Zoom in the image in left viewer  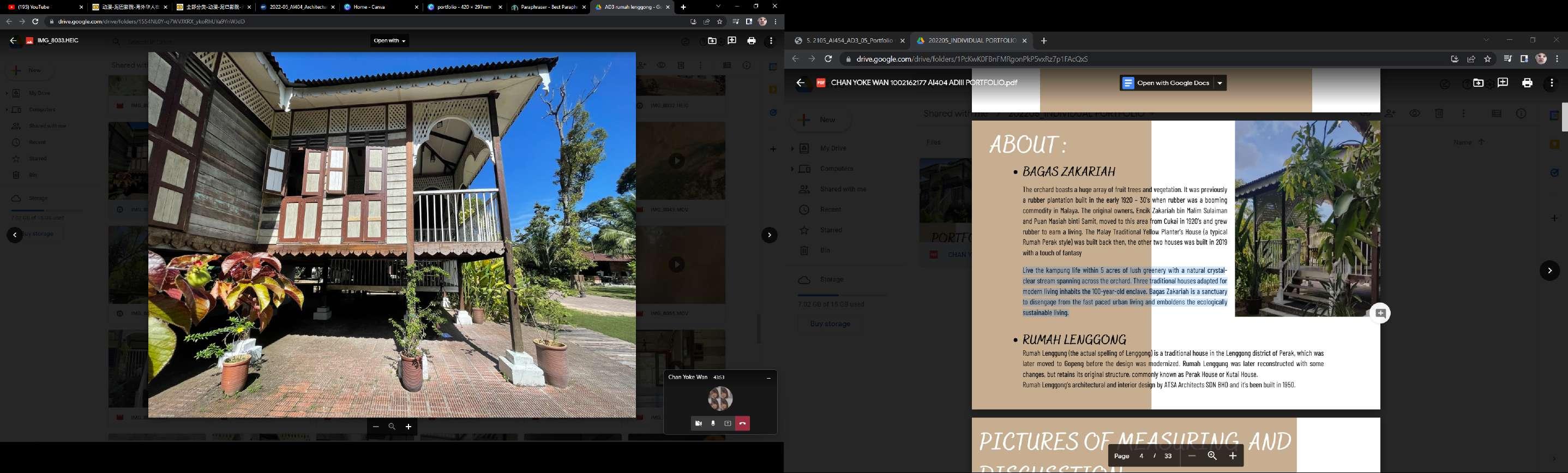pos(408,427)
